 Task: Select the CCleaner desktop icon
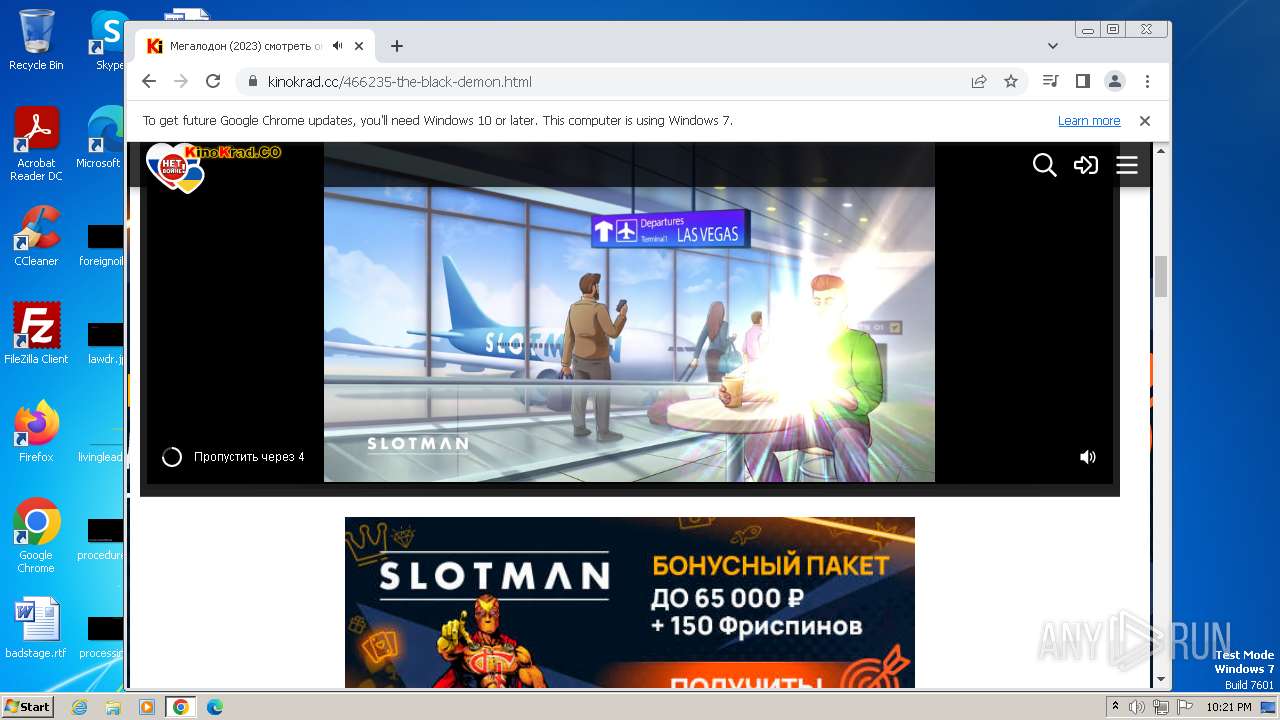click(36, 236)
